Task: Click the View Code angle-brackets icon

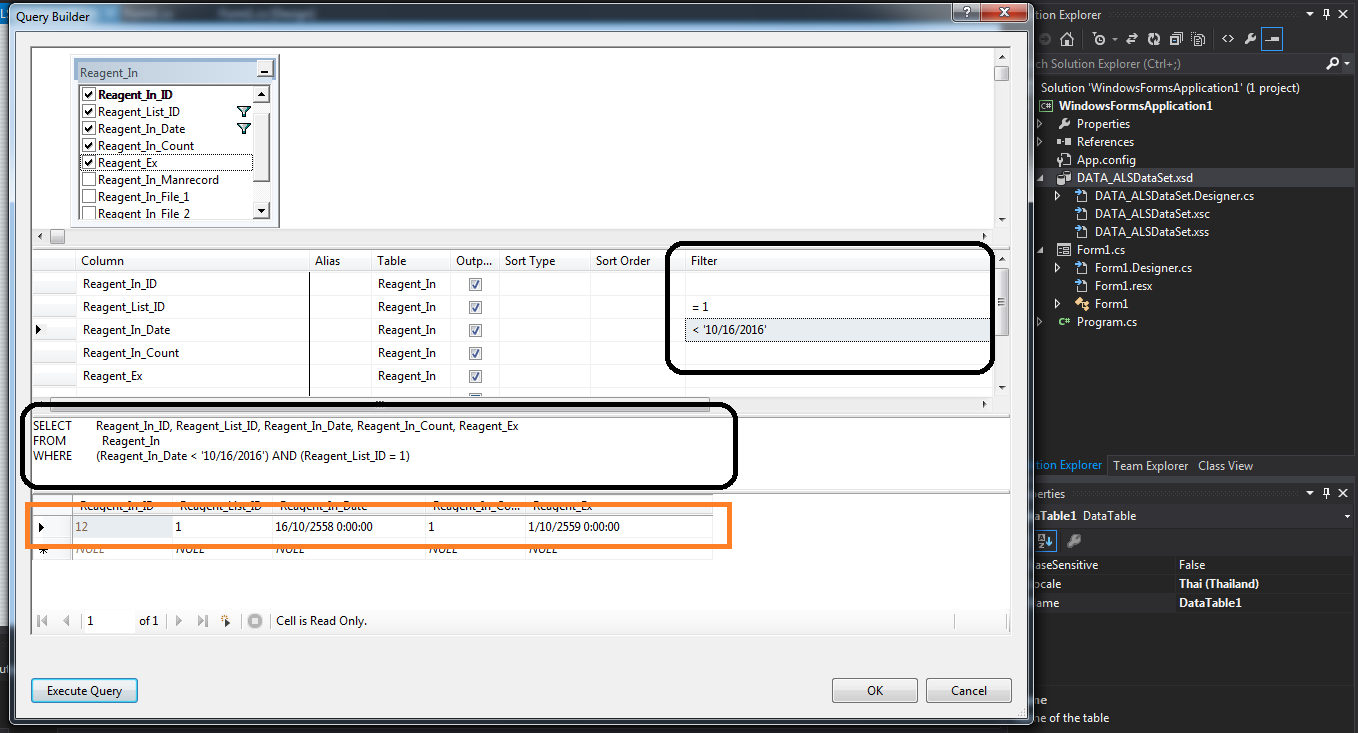Action: [x=1228, y=39]
